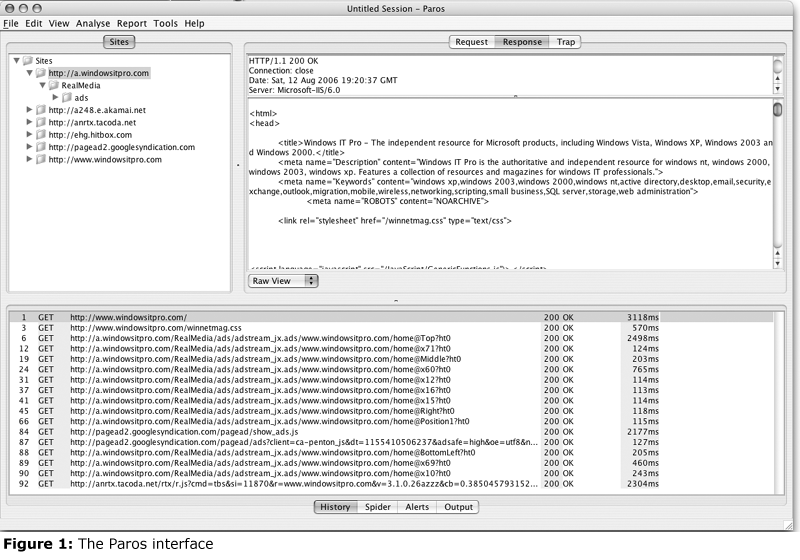Expand the pagead2.googlesyndication.com site node

pyautogui.click(x=29, y=147)
